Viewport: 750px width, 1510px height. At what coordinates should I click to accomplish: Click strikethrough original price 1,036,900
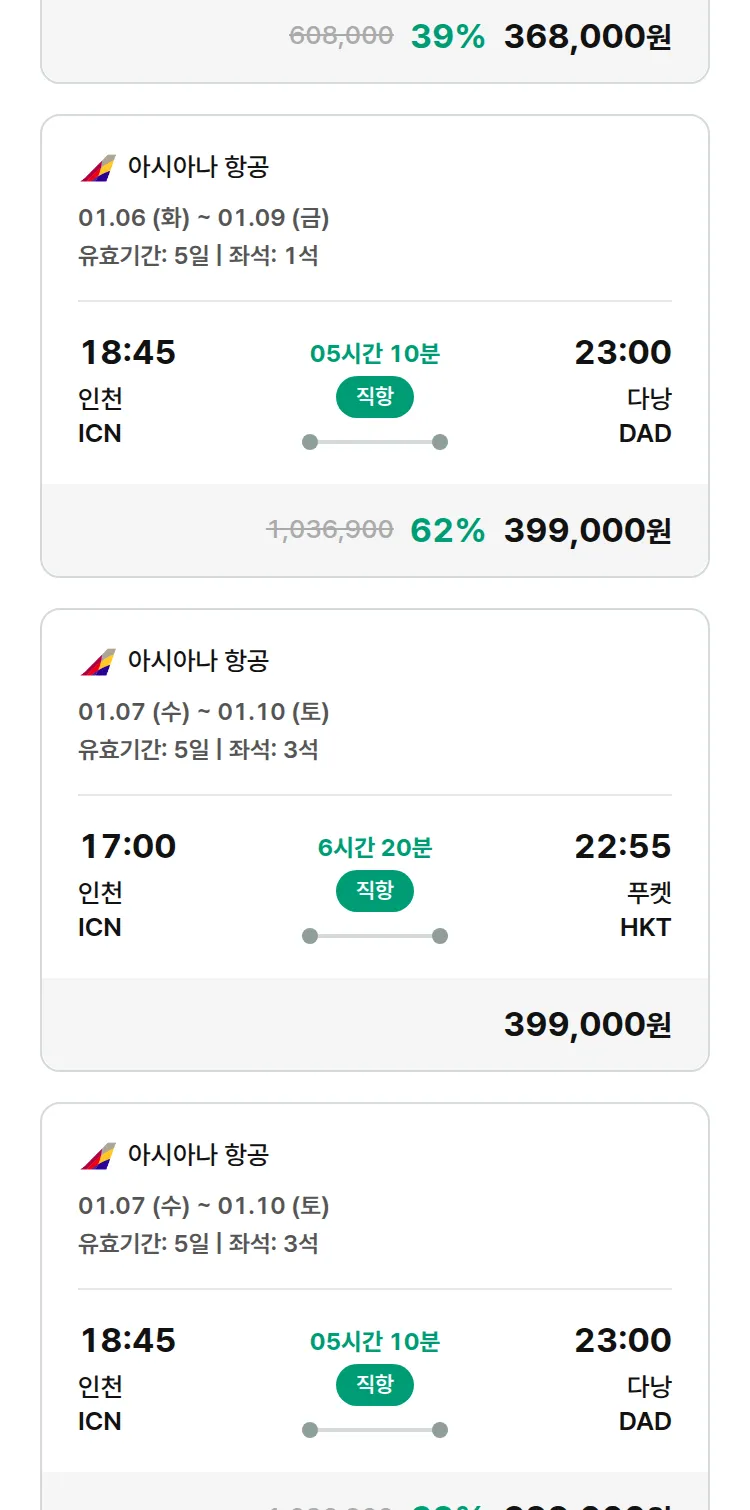[330, 530]
